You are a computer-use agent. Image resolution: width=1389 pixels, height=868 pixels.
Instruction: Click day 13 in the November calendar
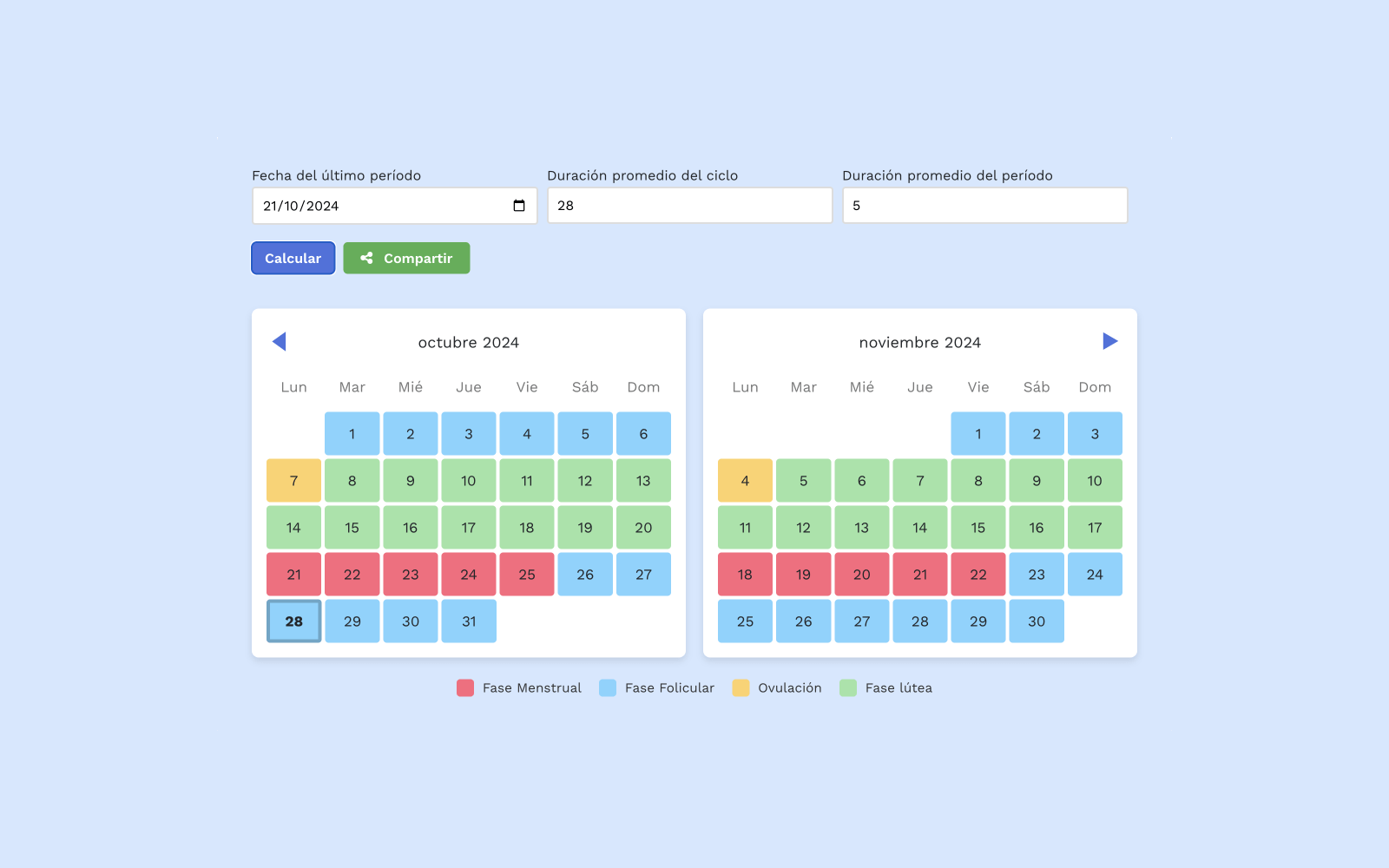tap(861, 528)
